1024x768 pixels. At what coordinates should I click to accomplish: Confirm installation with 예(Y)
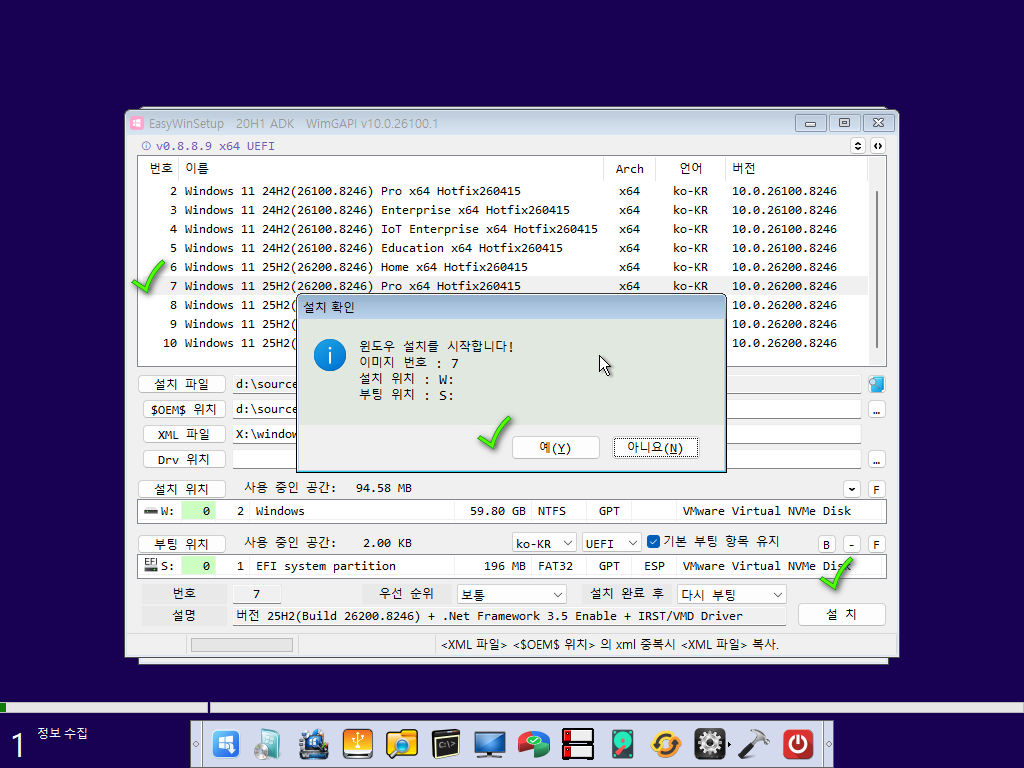click(x=556, y=447)
